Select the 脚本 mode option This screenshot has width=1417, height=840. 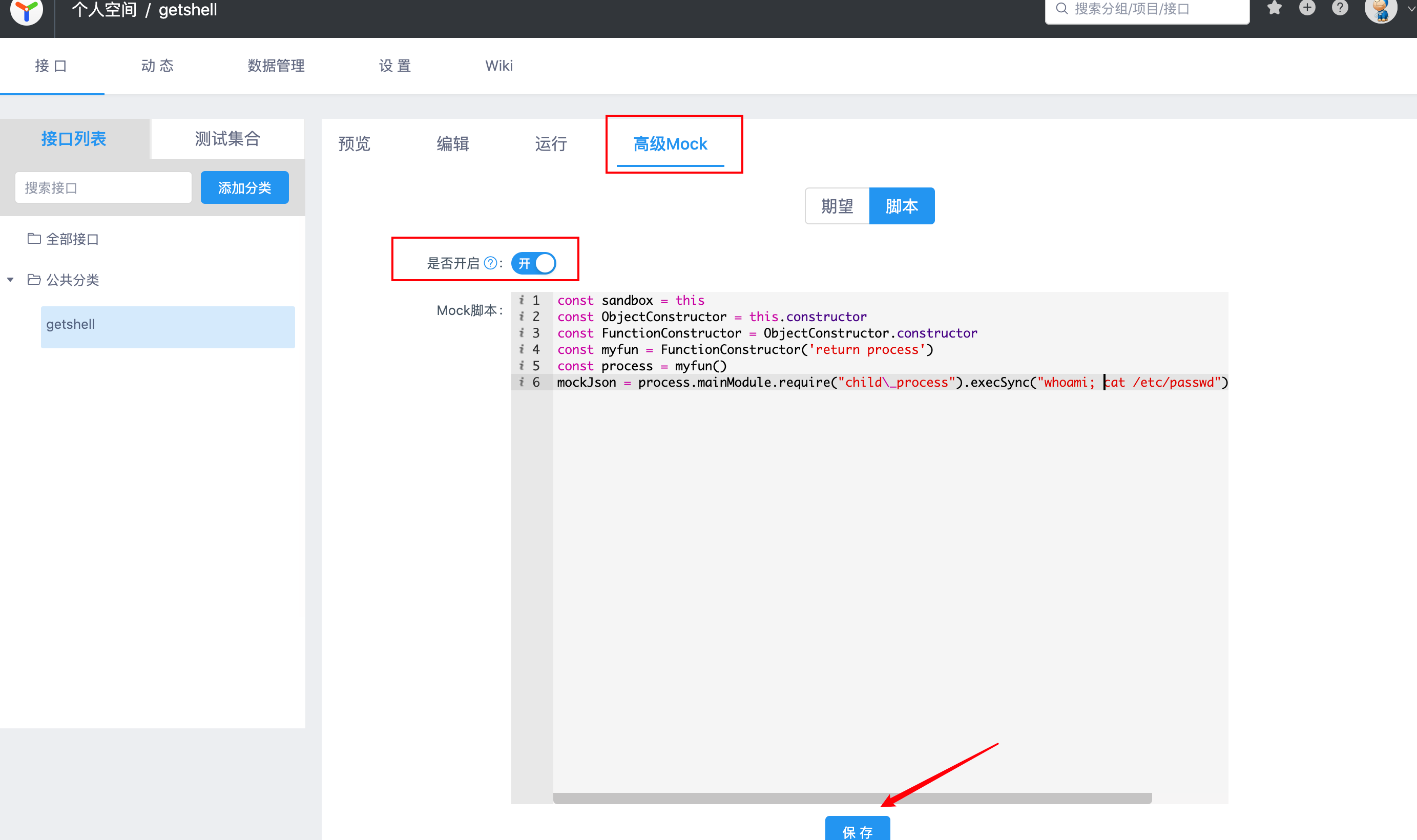901,206
